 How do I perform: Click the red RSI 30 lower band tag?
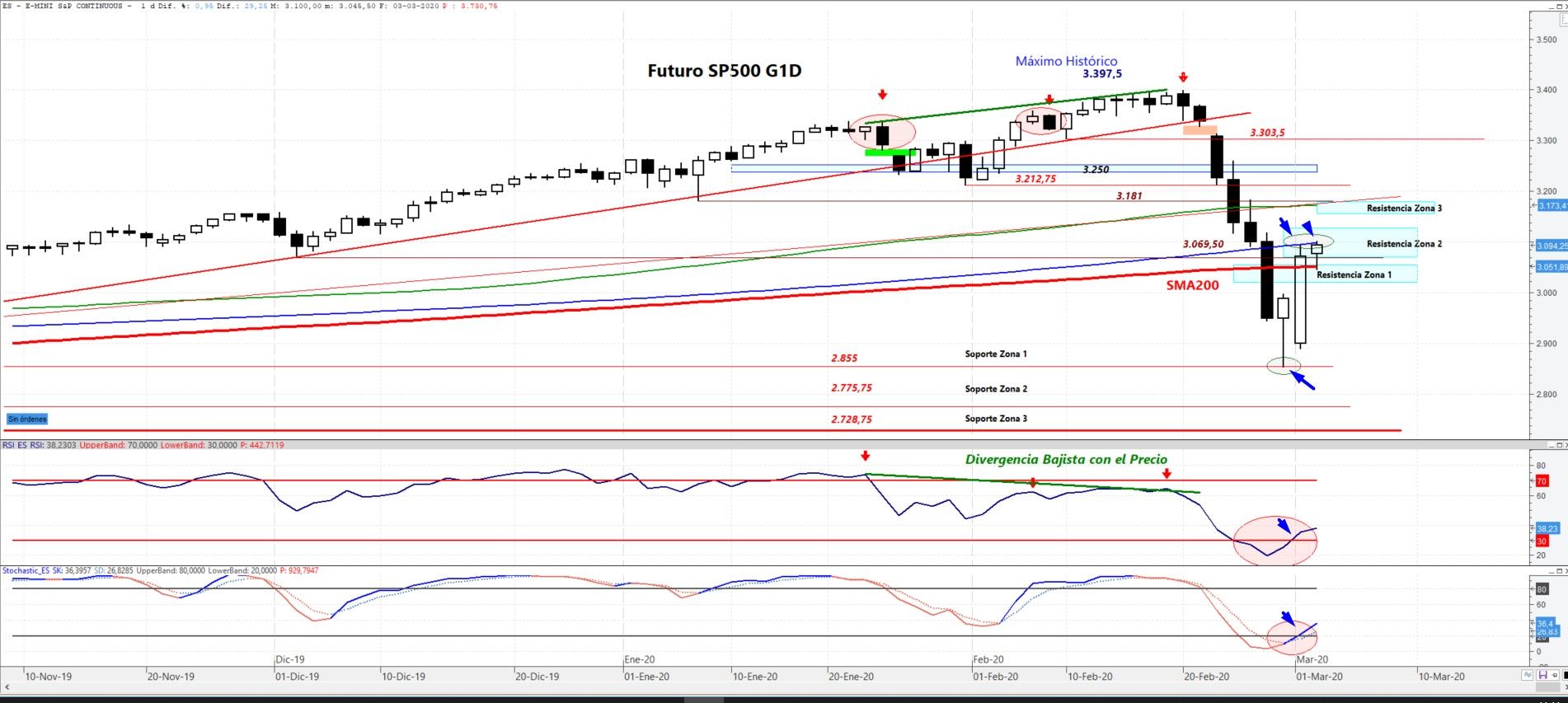click(1542, 541)
